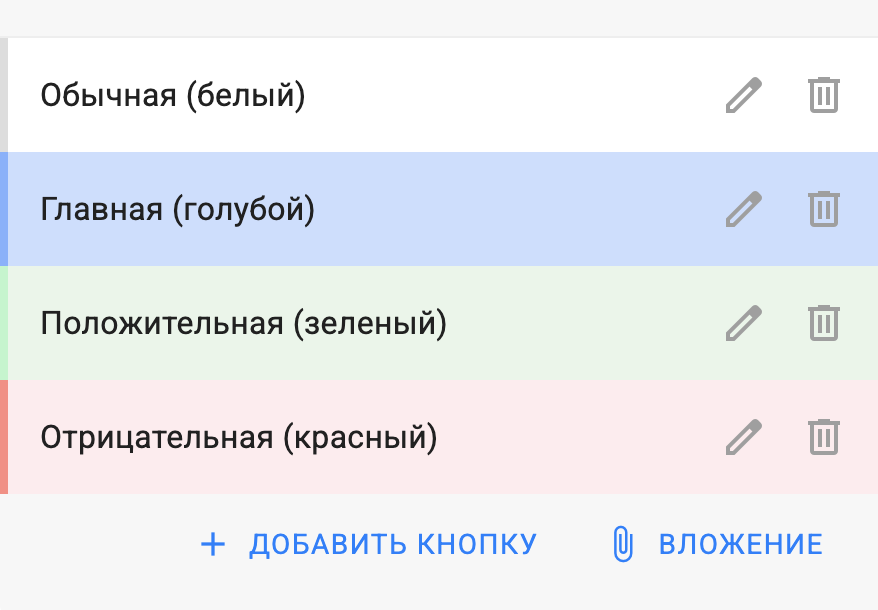Select the Обычная (белый) row label

172,96
